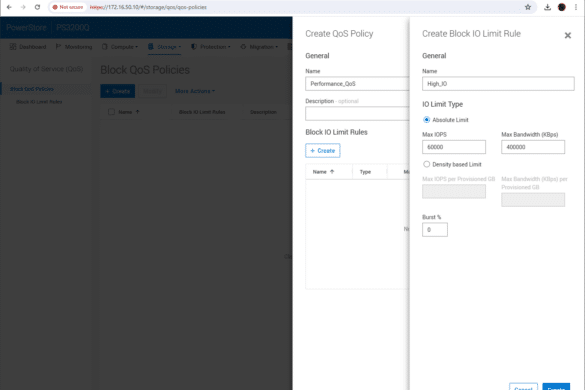
Task: Select the Absolute Limit radio button
Action: click(x=426, y=120)
